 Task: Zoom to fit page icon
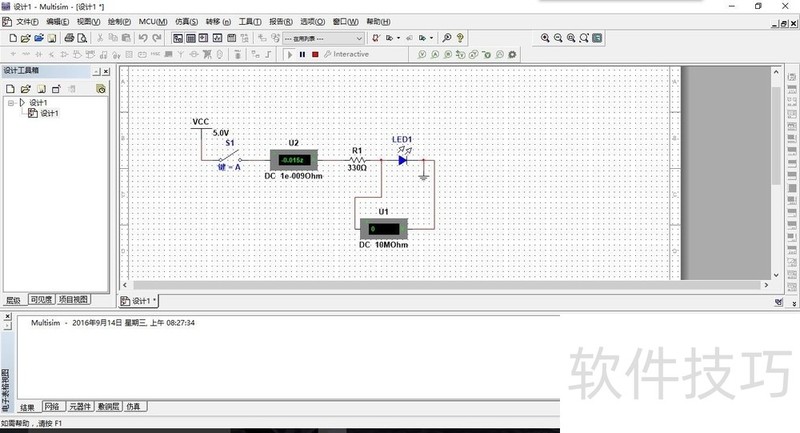click(584, 38)
